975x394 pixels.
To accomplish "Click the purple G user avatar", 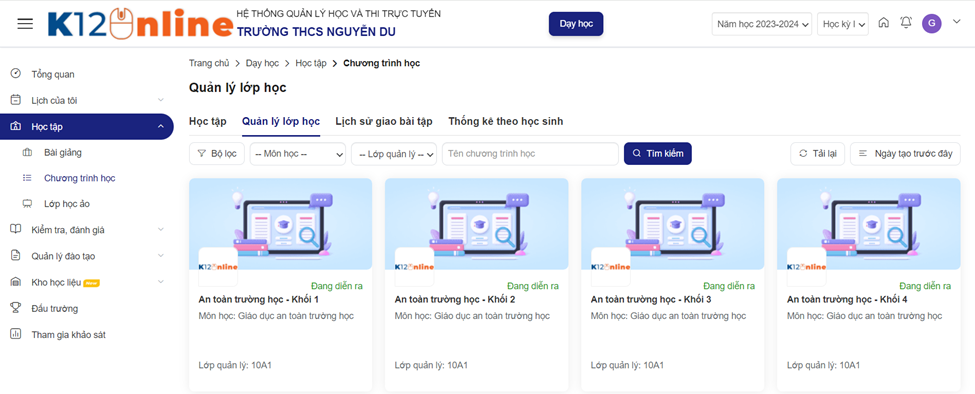I will tap(931, 24).
